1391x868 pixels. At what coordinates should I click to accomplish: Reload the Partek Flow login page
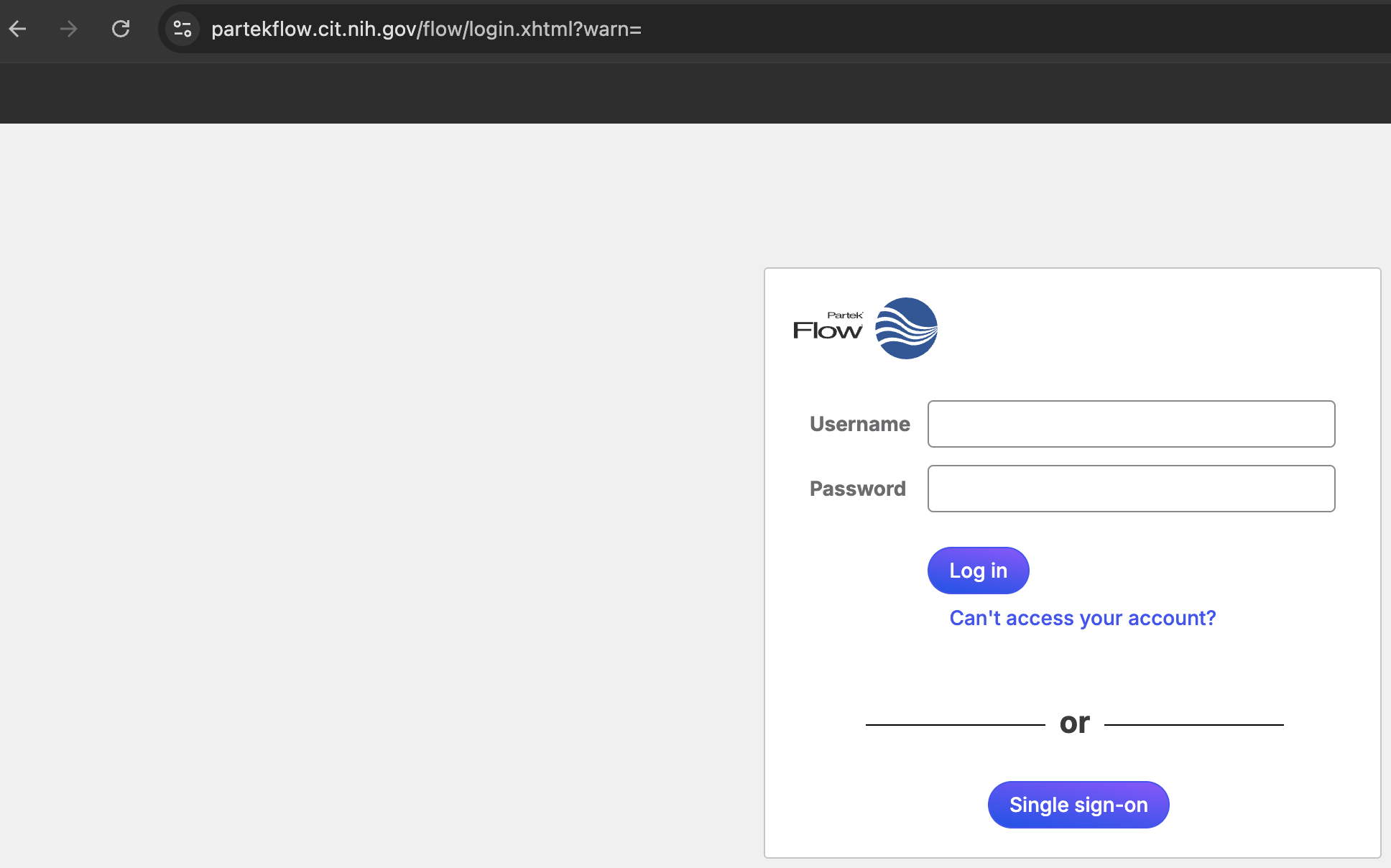click(121, 29)
